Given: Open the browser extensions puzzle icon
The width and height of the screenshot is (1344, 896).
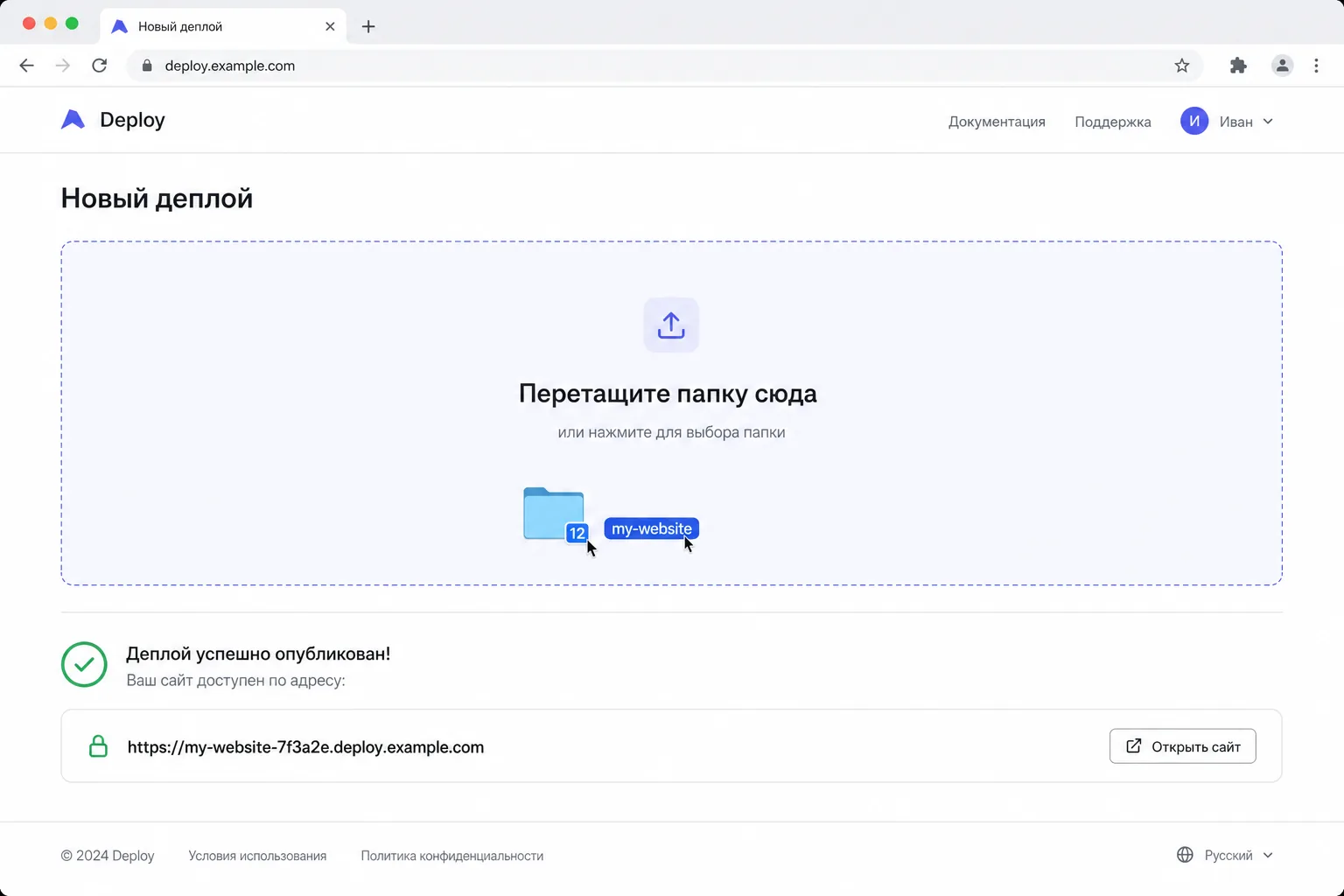Looking at the screenshot, I should tap(1238, 66).
